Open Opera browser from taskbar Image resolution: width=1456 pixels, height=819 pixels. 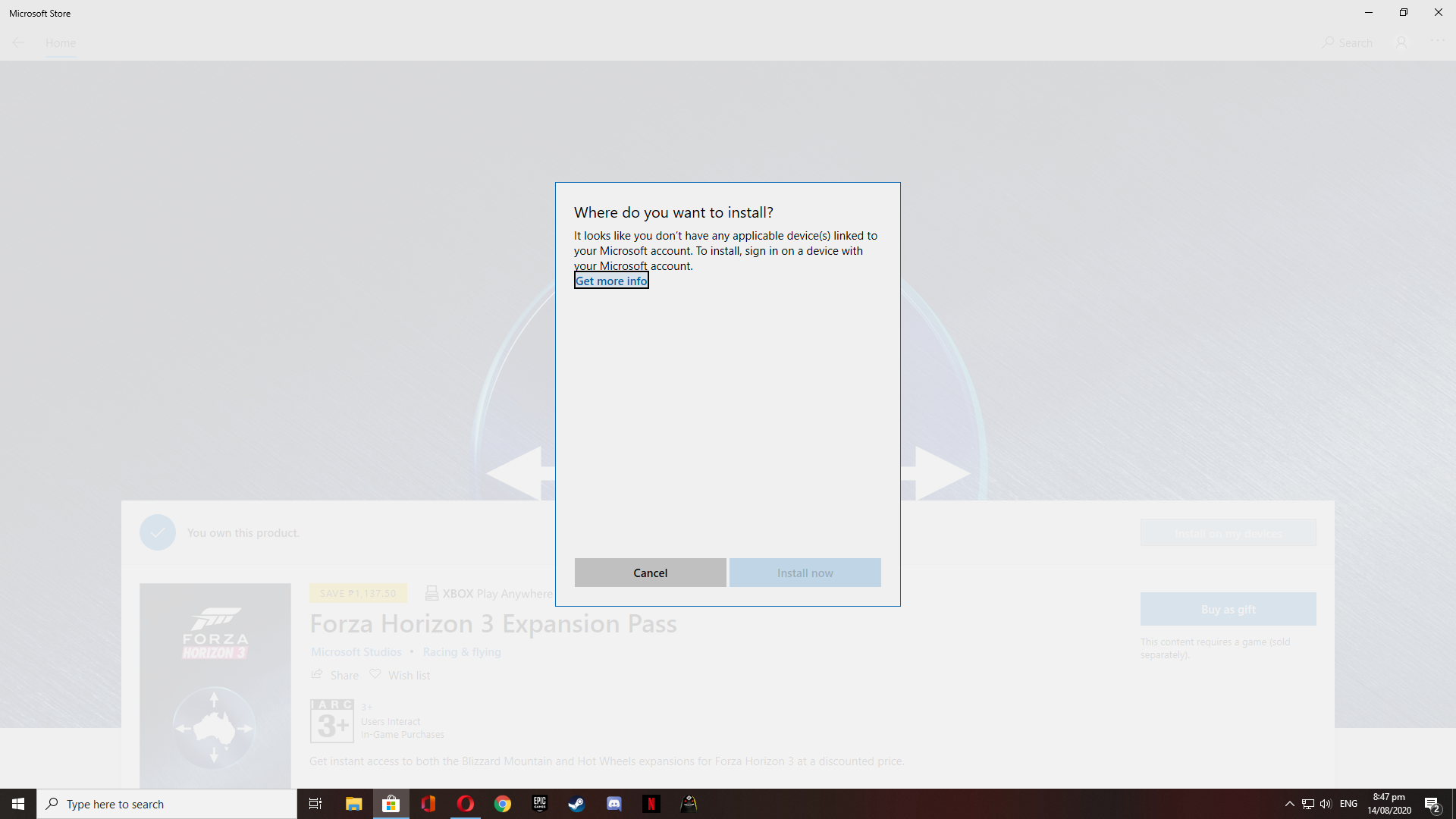pyautogui.click(x=465, y=804)
